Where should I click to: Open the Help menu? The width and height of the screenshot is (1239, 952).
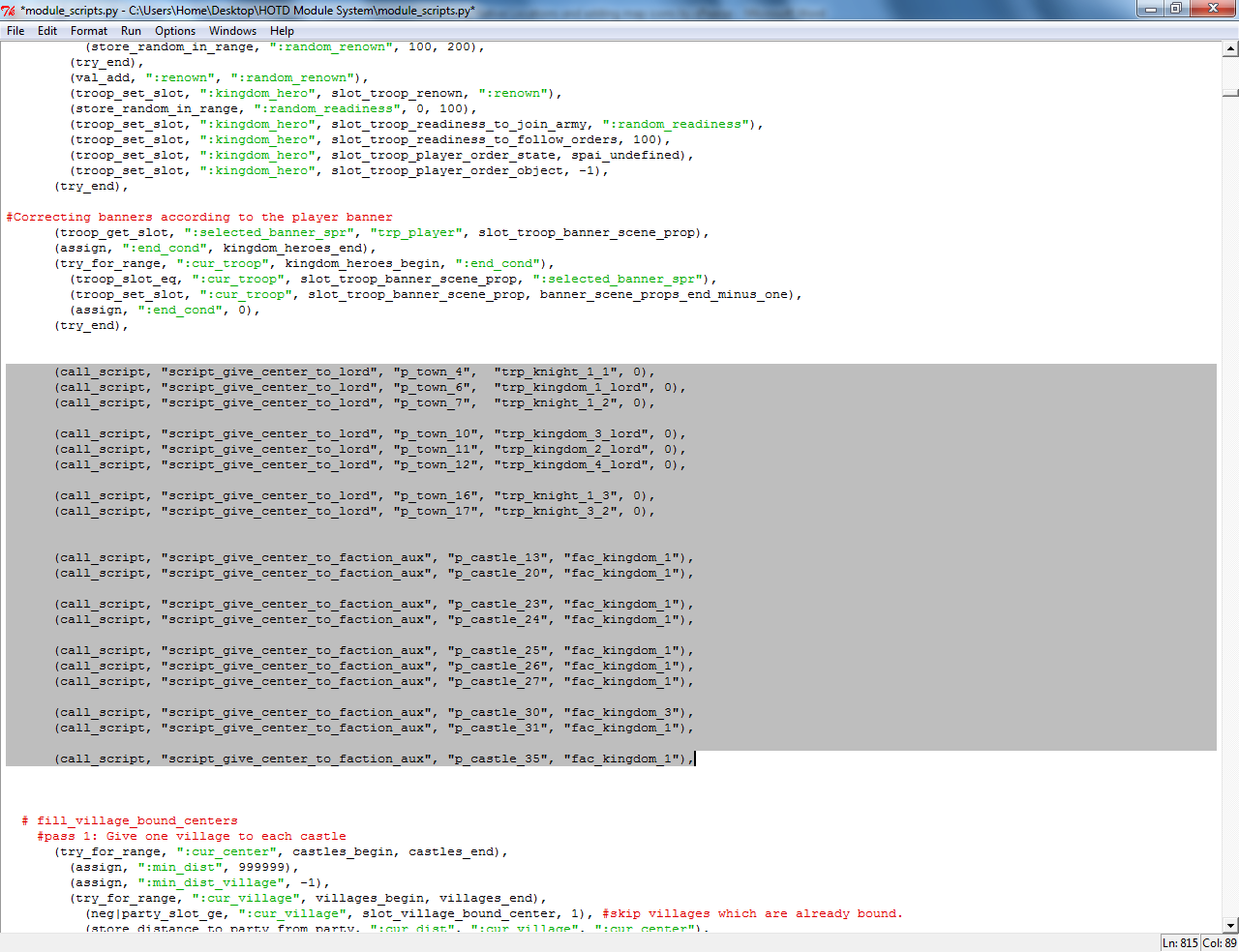coord(282,31)
